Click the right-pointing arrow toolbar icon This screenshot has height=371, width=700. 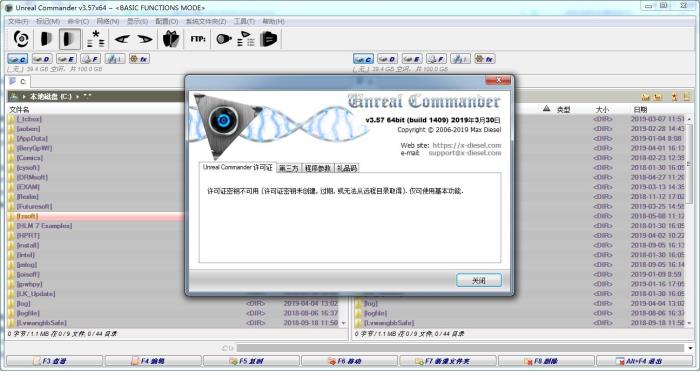coord(145,39)
